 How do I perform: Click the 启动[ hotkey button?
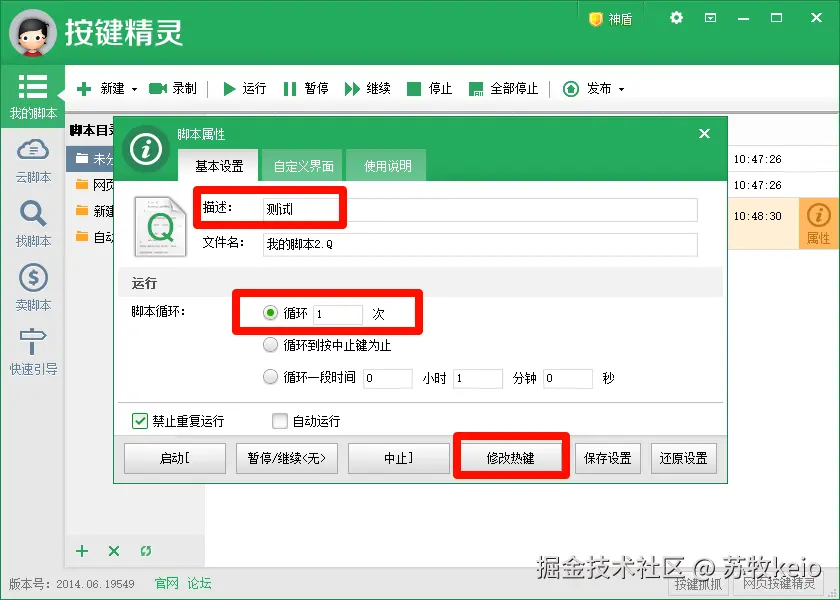(x=175, y=459)
